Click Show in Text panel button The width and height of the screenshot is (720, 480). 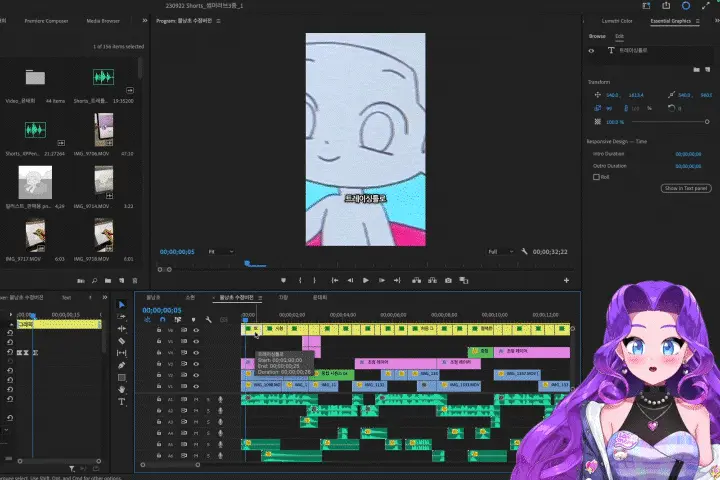click(686, 188)
